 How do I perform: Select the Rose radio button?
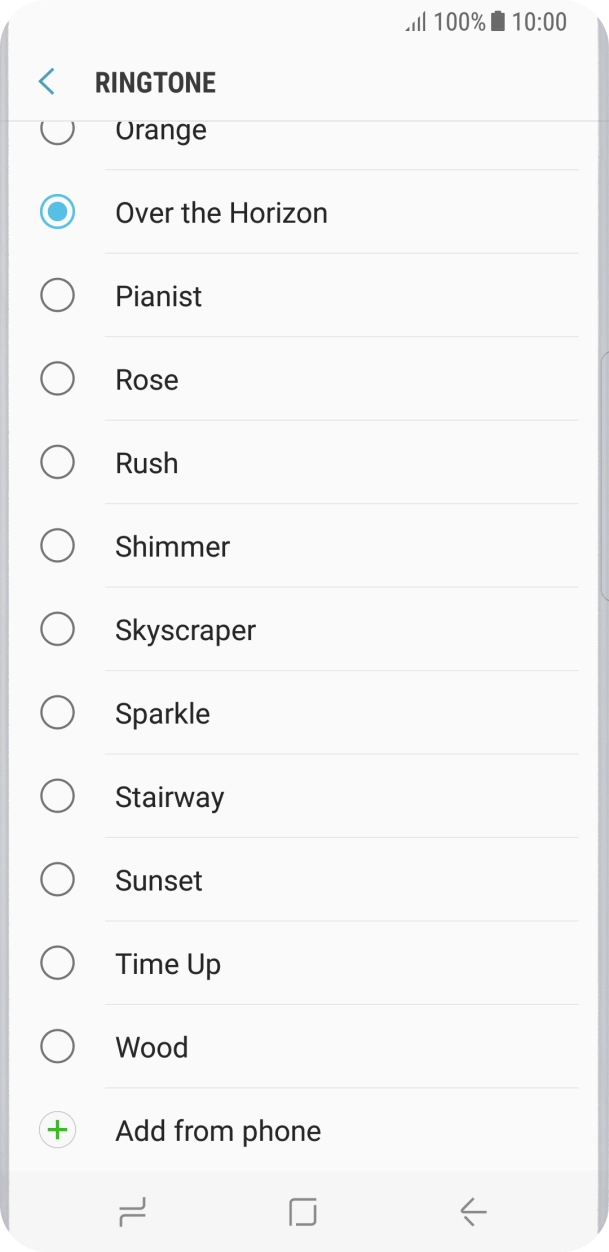click(57, 380)
